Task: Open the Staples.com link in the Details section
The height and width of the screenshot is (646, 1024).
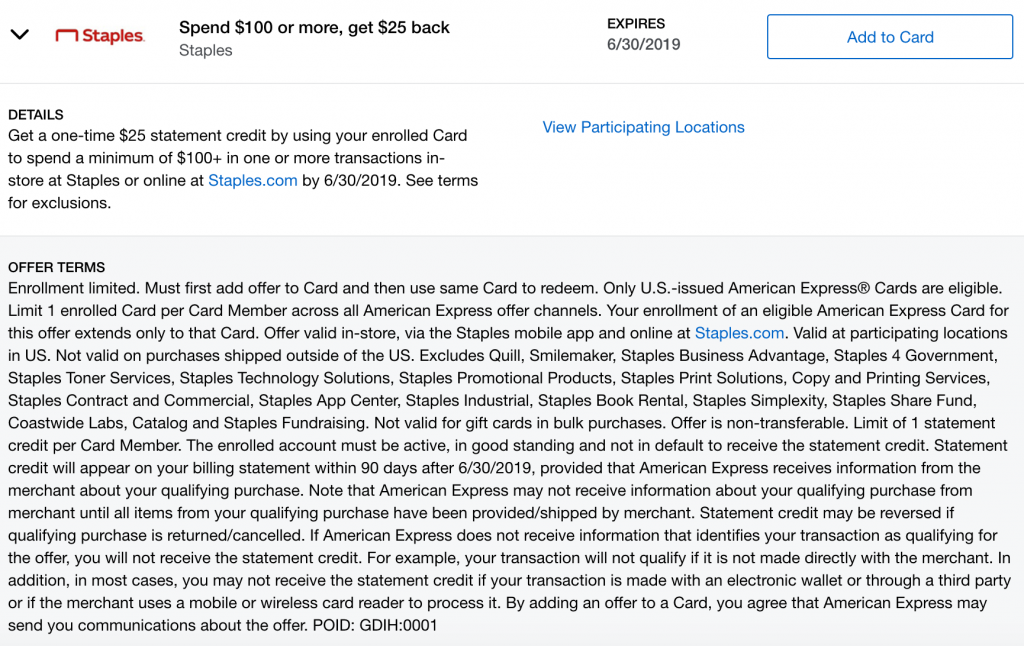Action: click(x=253, y=180)
